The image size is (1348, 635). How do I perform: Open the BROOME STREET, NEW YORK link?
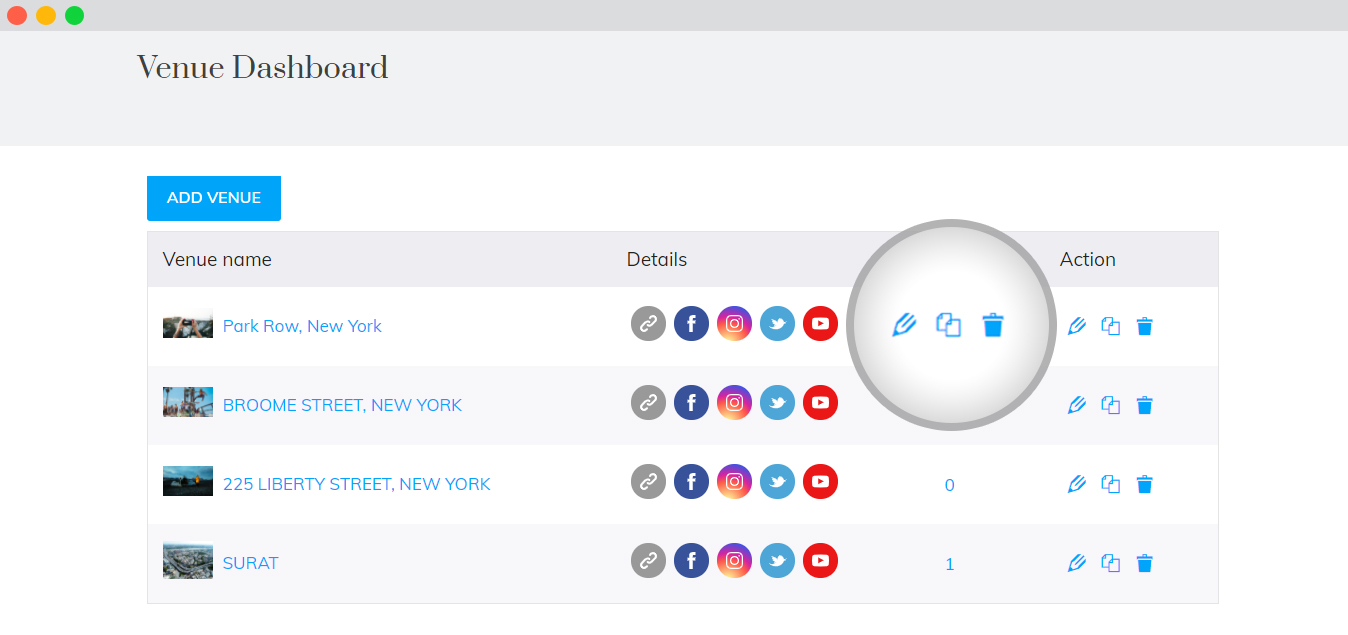pos(342,405)
